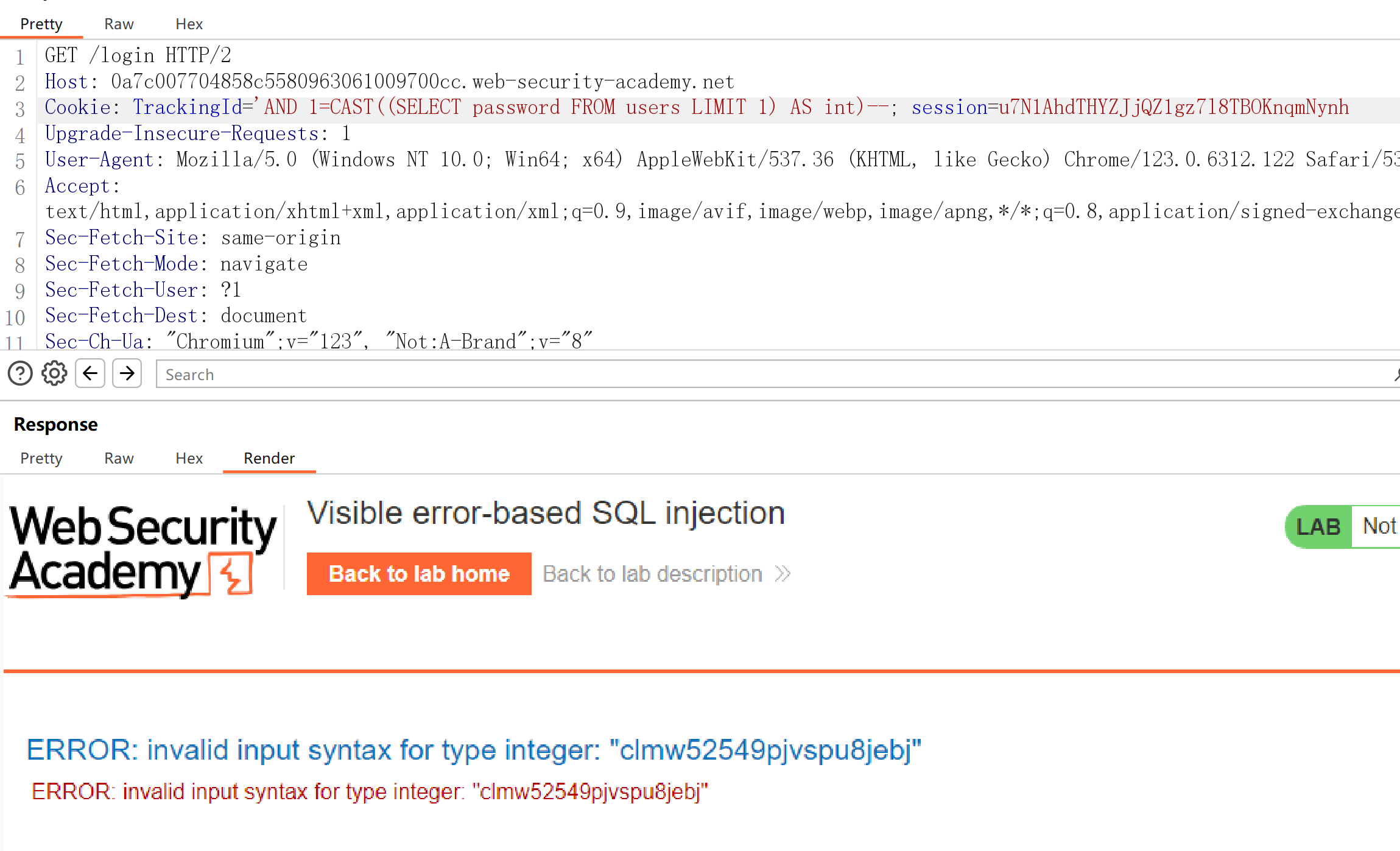Click line number 3 in request gutter

(x=20, y=109)
